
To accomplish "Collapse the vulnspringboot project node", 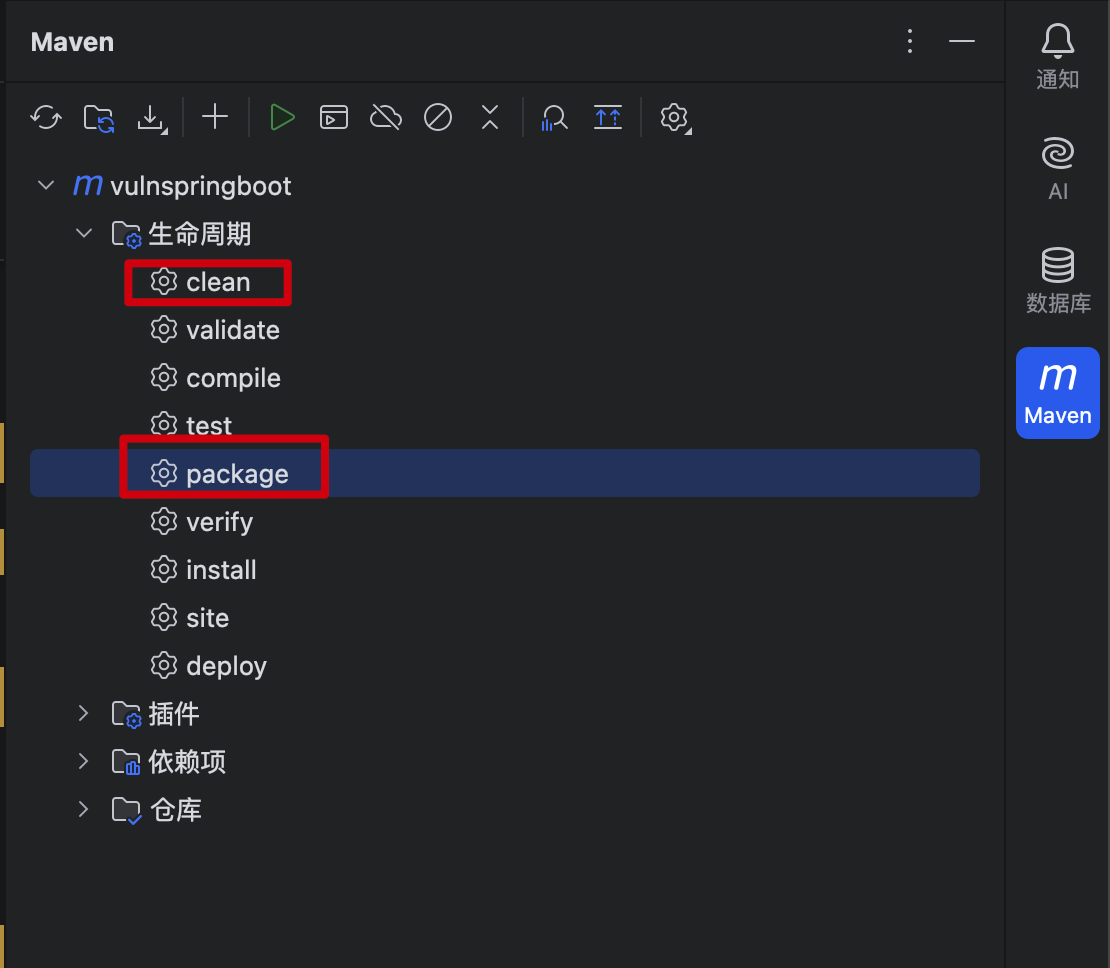I will pyautogui.click(x=46, y=186).
